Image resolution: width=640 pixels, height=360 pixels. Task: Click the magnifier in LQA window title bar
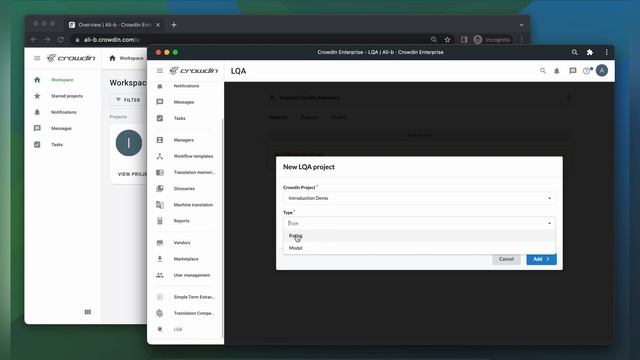(574, 52)
